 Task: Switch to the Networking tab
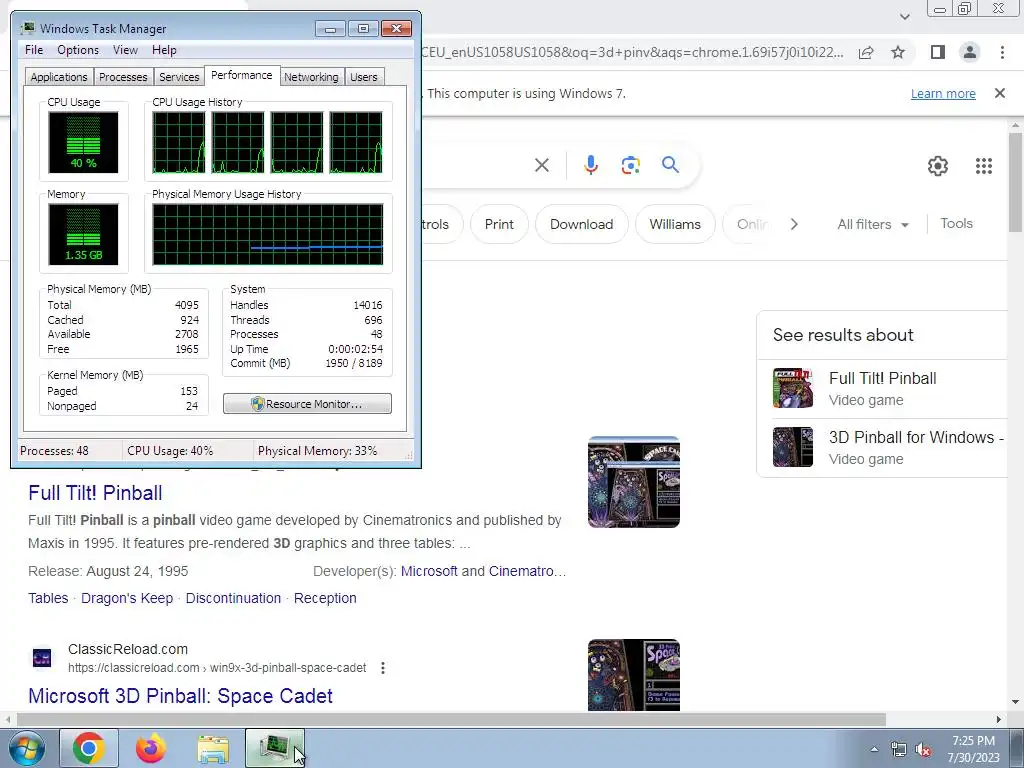tap(311, 77)
